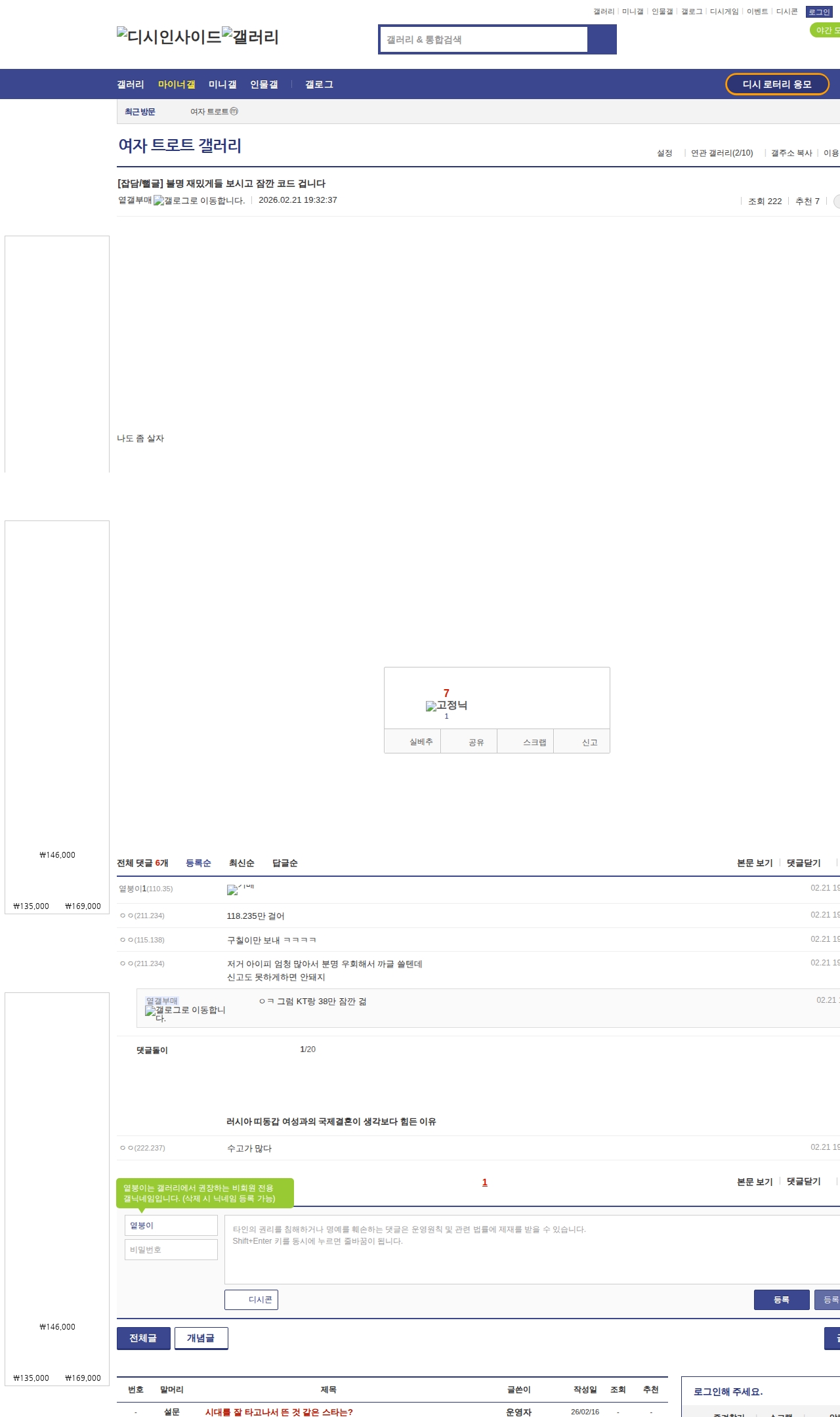This screenshot has width=840, height=1417.
Task: Click 댓글닫기 beside comment page number 1
Action: pyautogui.click(x=804, y=1181)
